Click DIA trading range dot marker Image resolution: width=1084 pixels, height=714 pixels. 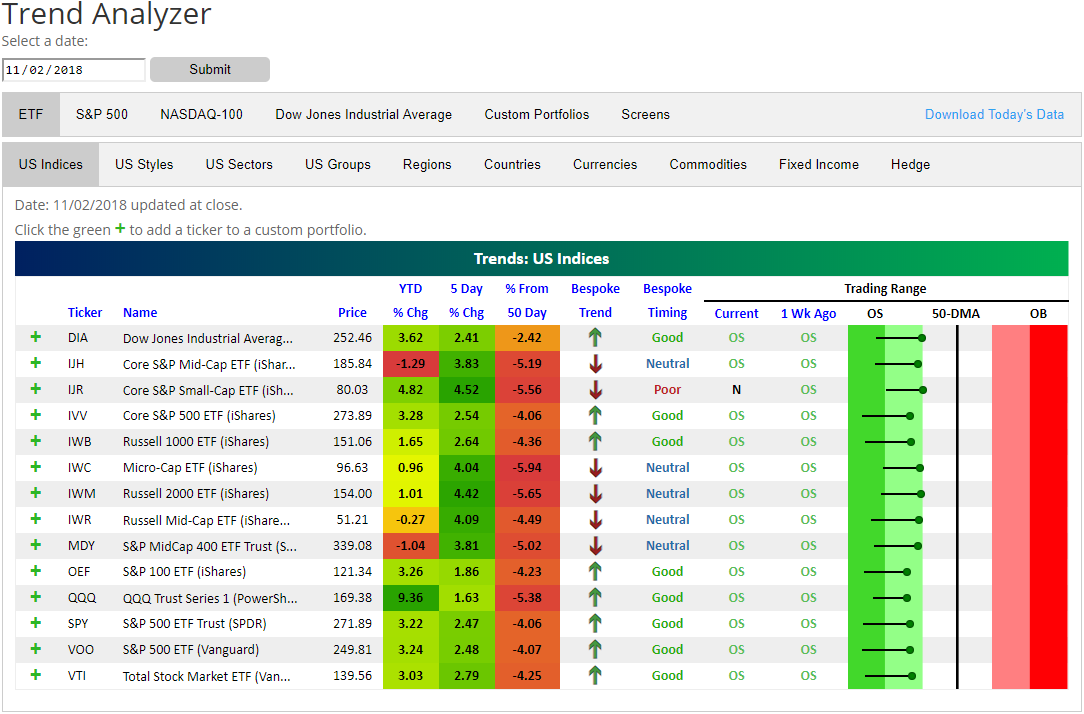click(921, 338)
